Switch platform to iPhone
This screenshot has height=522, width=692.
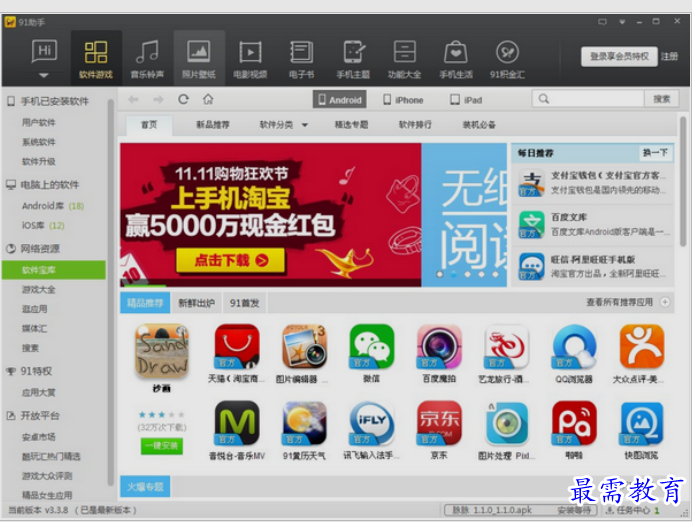coord(403,100)
